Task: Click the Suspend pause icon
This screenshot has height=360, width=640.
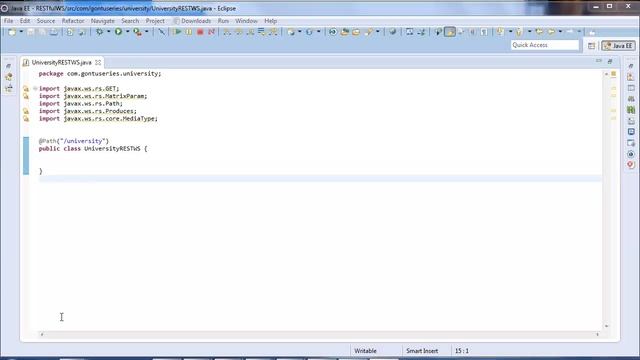Action: (x=189, y=32)
